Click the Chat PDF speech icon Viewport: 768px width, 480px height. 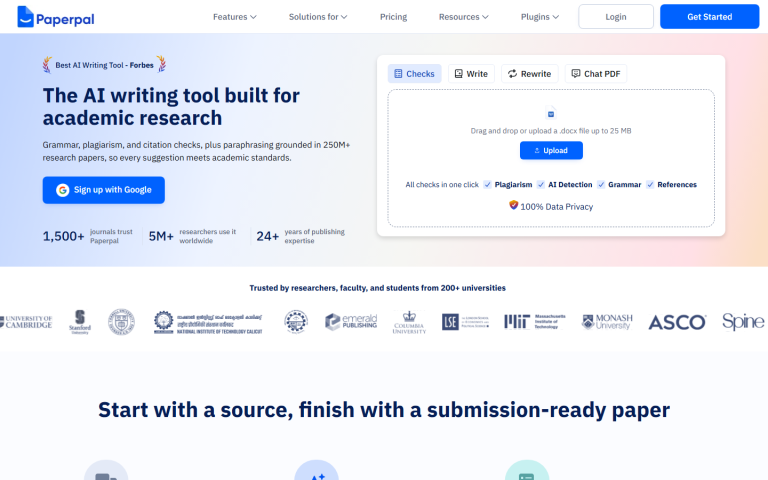576,74
